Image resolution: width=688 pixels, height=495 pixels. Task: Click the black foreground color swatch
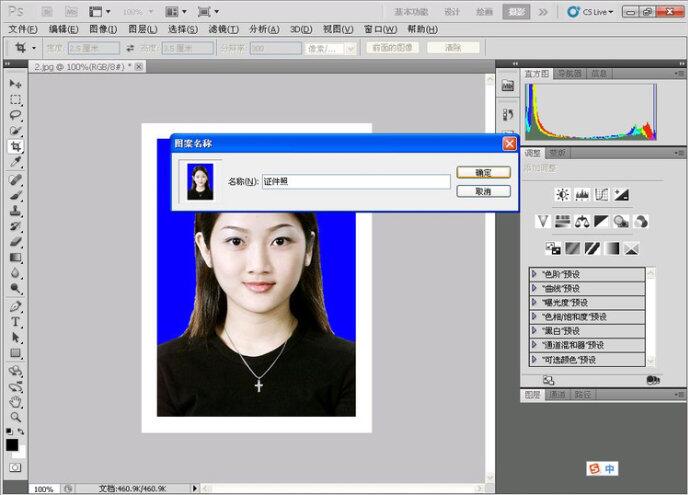(x=12, y=445)
